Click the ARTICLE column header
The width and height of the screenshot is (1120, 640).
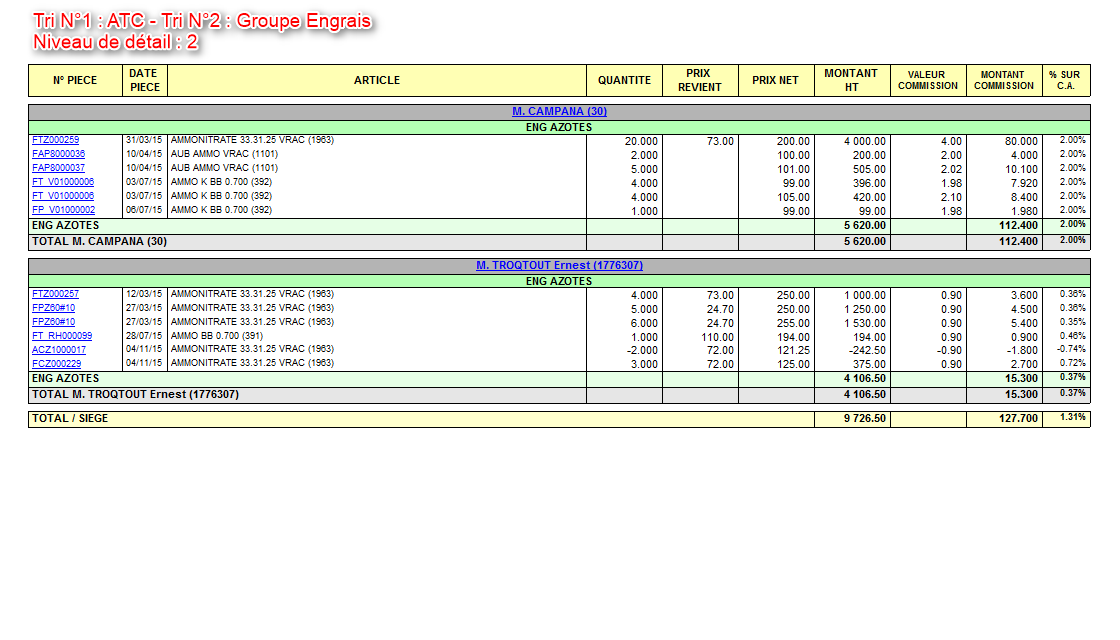point(376,81)
